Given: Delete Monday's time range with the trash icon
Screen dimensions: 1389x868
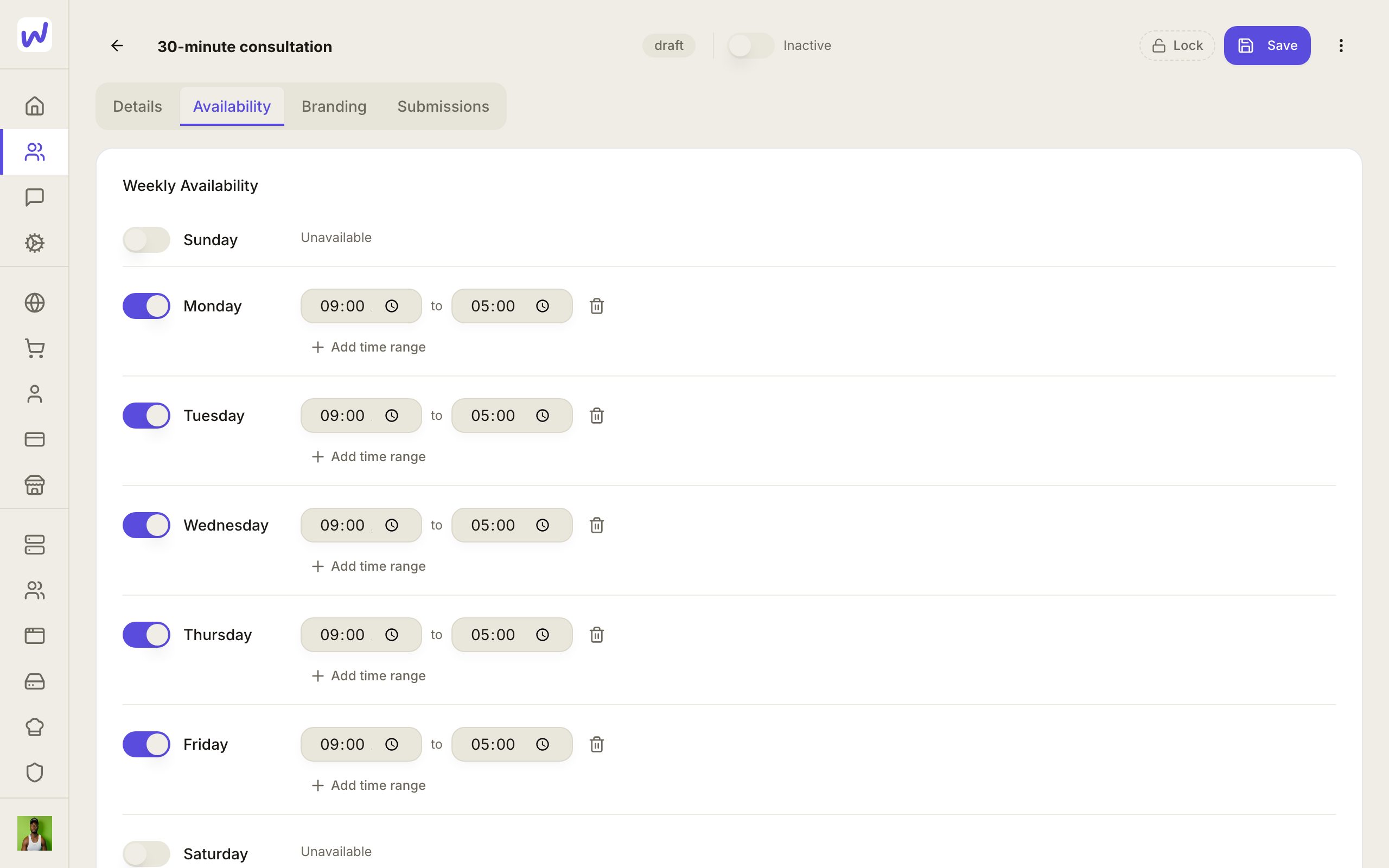Looking at the screenshot, I should (596, 306).
